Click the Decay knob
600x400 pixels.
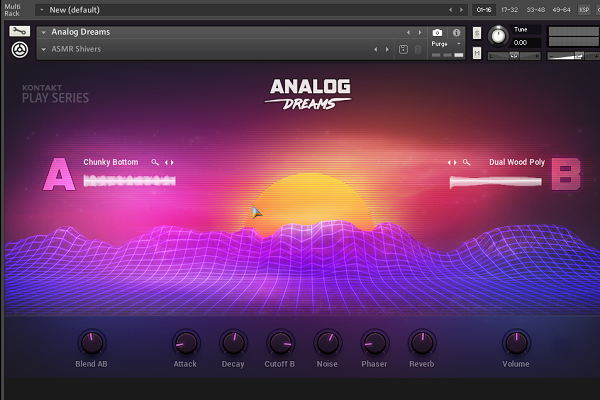click(x=233, y=343)
